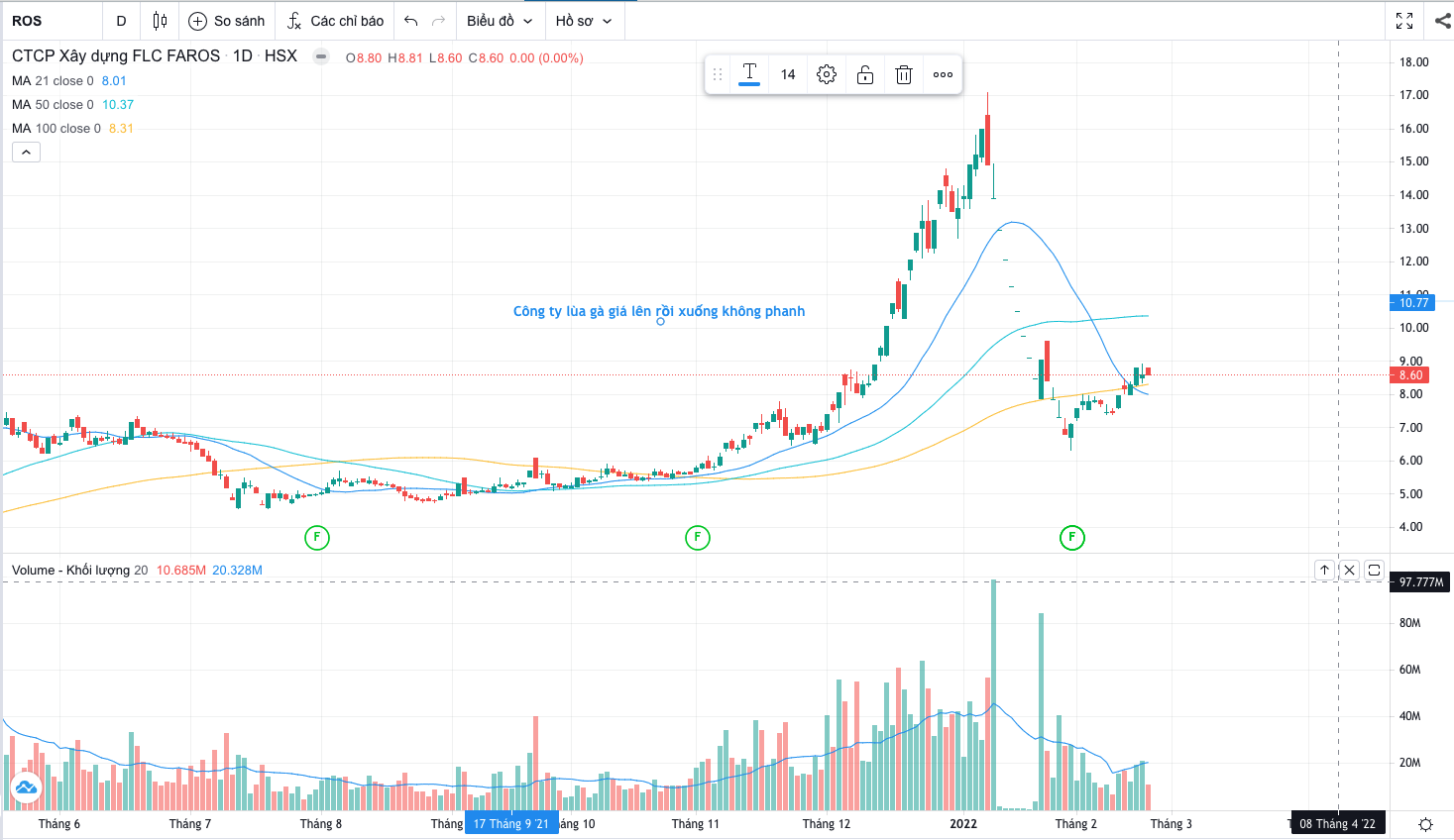This screenshot has height=840, width=1454.
Task: Open the Các chỉ báo indicators menu
Action: 335,21
